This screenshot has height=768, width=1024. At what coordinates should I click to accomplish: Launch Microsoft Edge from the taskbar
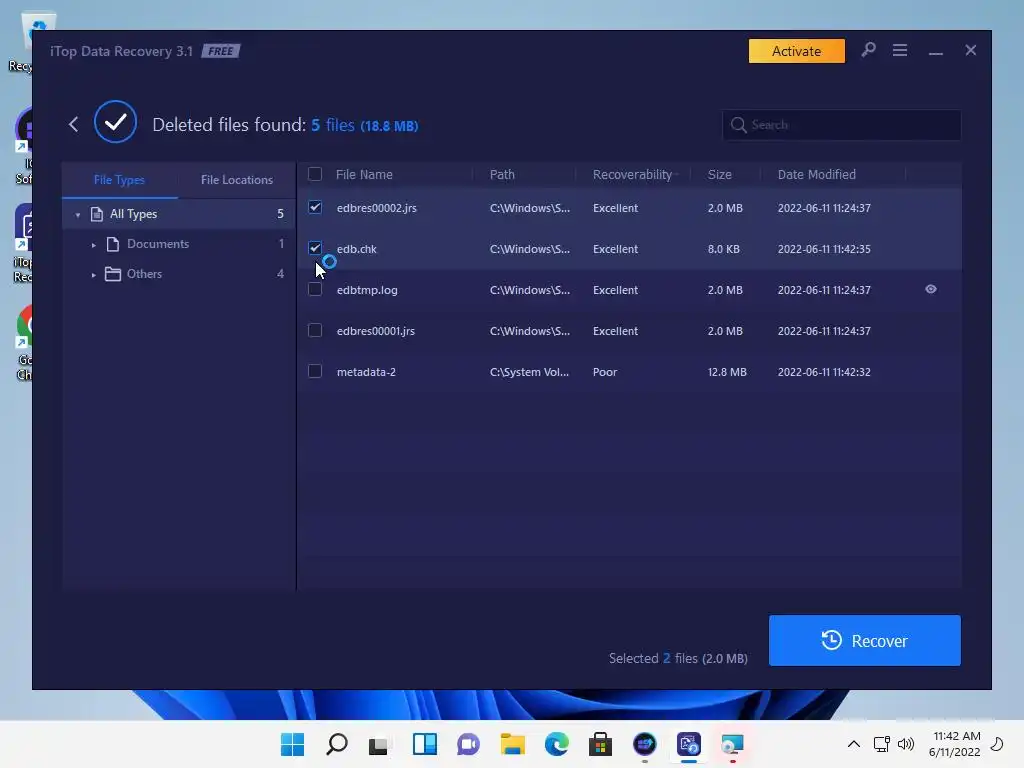(x=556, y=744)
